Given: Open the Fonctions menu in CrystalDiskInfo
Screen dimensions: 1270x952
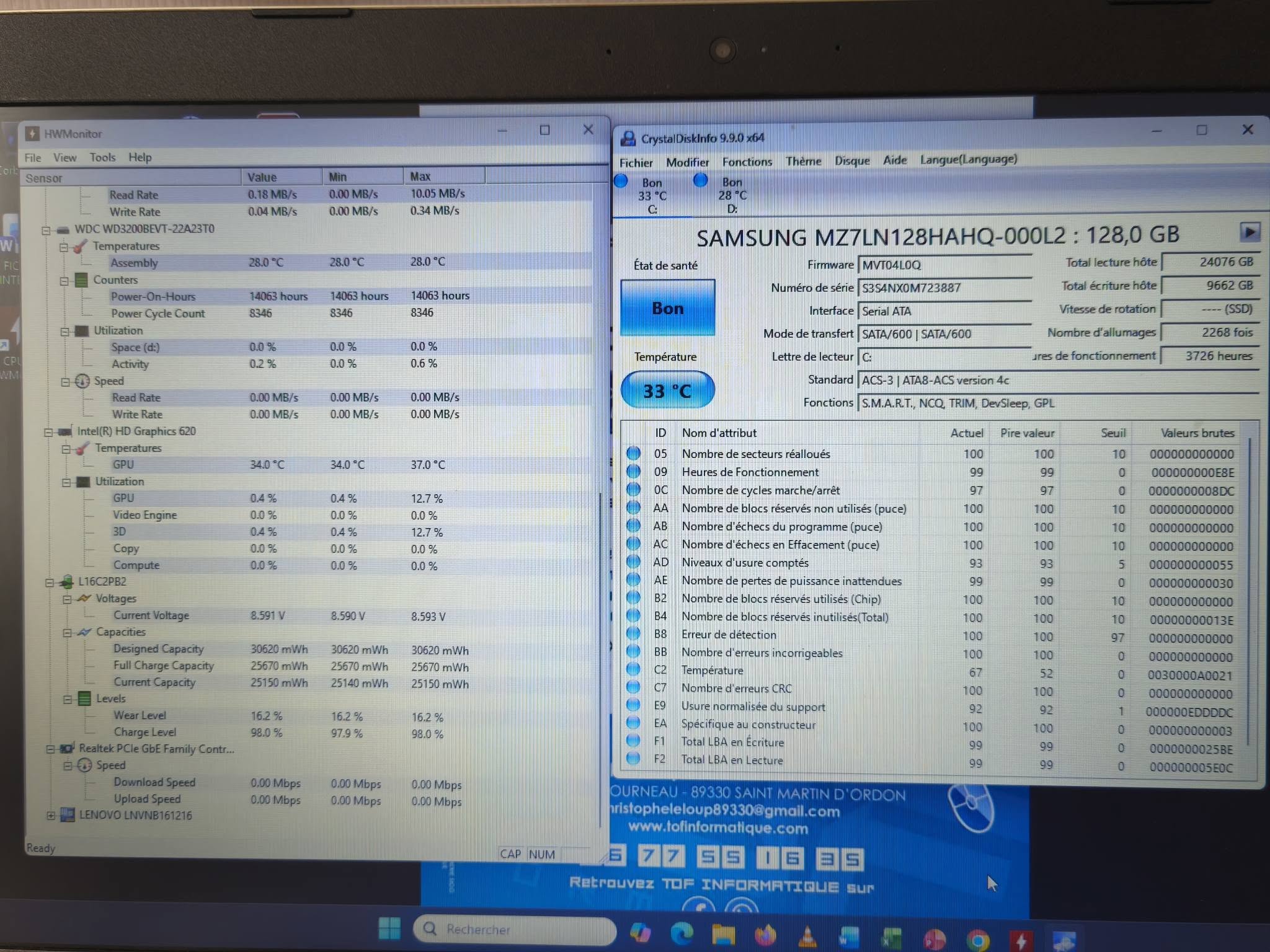Looking at the screenshot, I should click(x=747, y=162).
